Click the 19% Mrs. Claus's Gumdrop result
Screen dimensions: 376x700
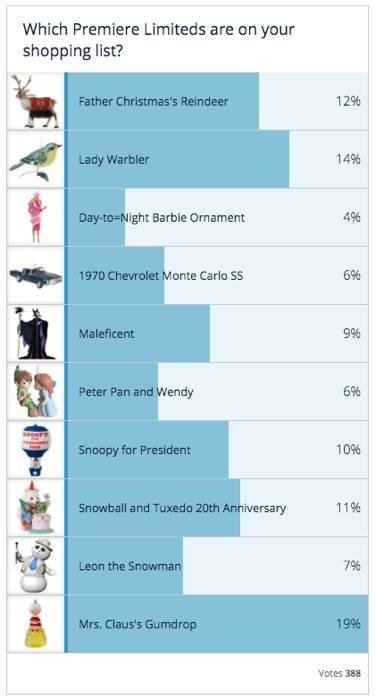pyautogui.click(x=348, y=624)
